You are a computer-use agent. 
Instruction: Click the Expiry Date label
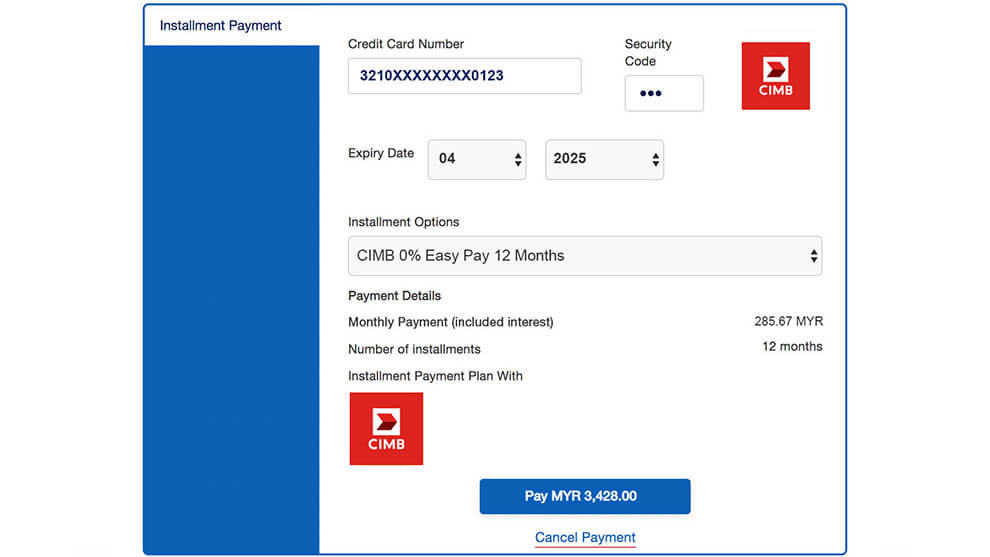[x=381, y=153]
